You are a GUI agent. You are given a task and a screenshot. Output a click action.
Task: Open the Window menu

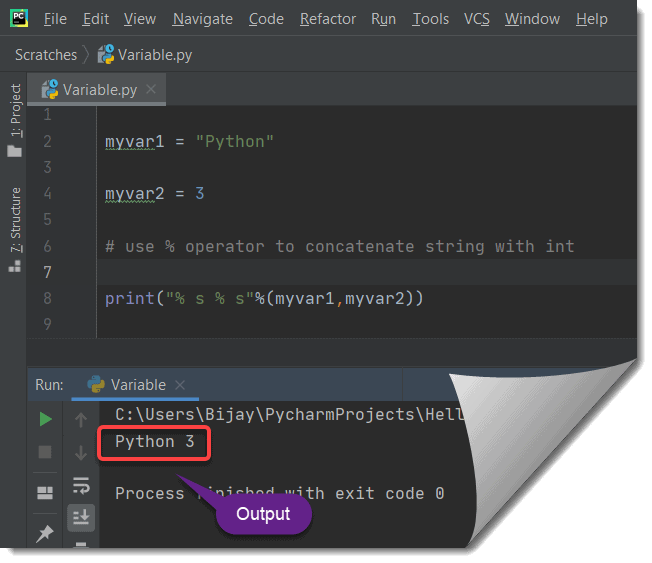532,19
